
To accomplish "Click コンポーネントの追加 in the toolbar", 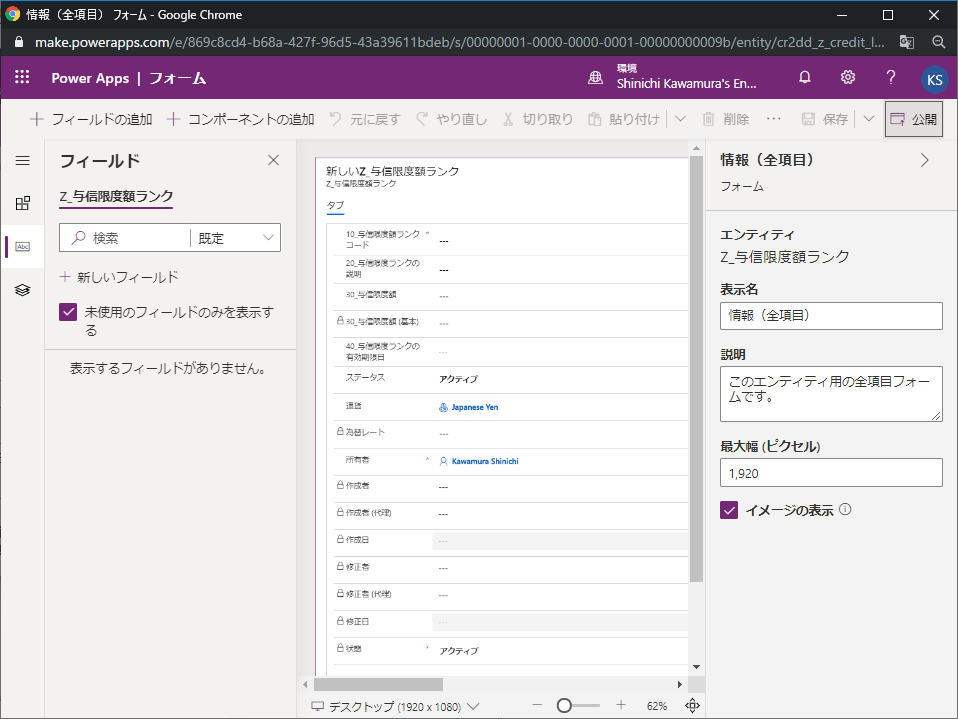I will (240, 119).
